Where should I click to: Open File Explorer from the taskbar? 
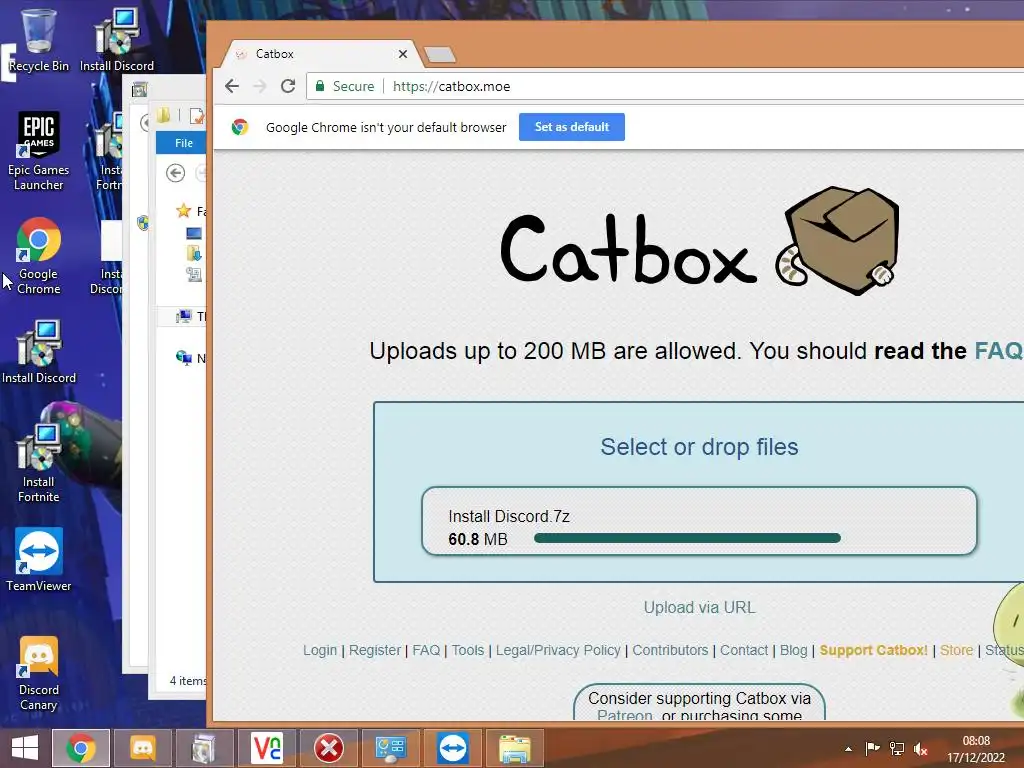point(515,748)
